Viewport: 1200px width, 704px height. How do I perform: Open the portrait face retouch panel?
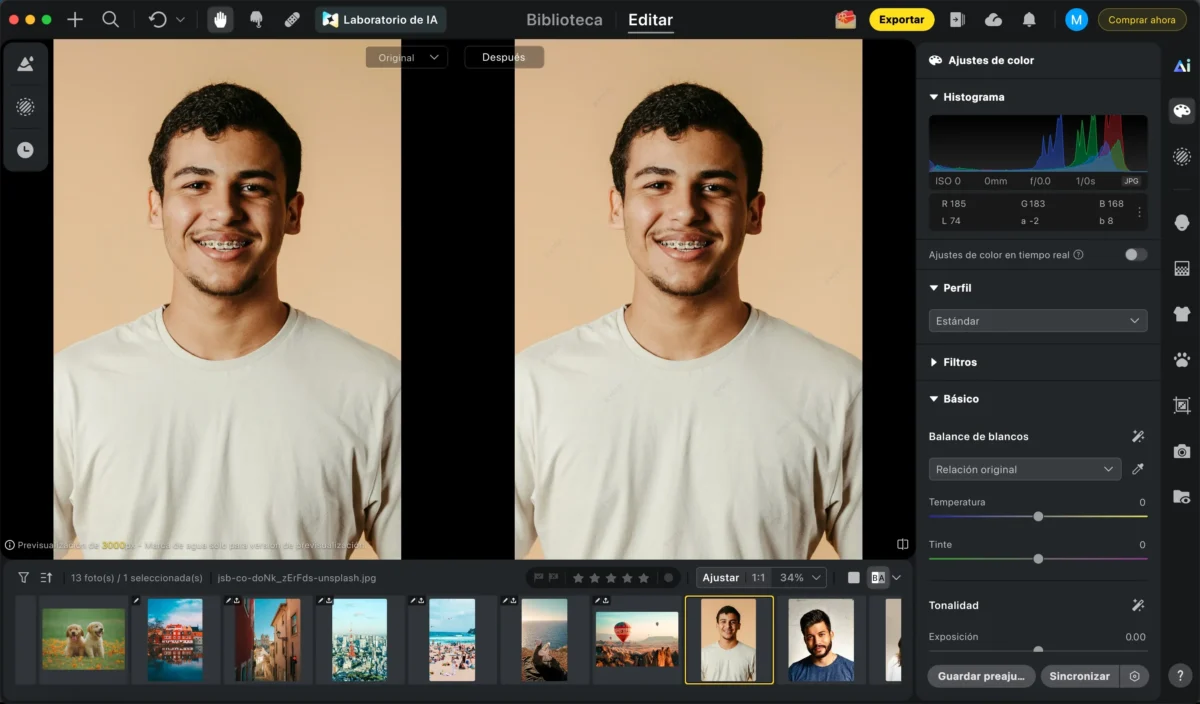1182,222
